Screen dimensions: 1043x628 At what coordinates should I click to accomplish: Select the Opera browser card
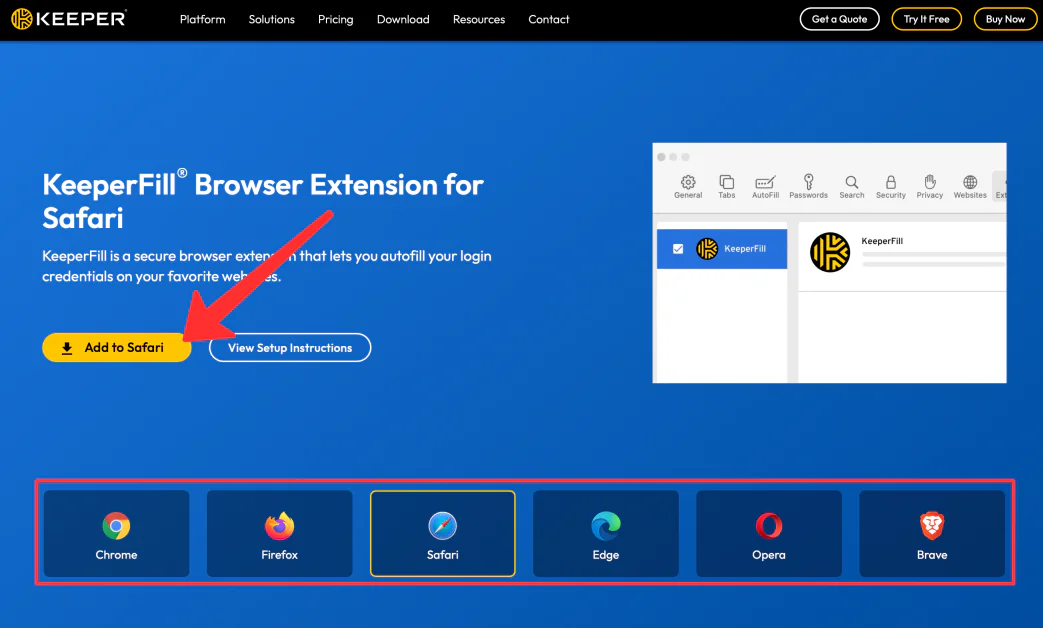click(769, 534)
